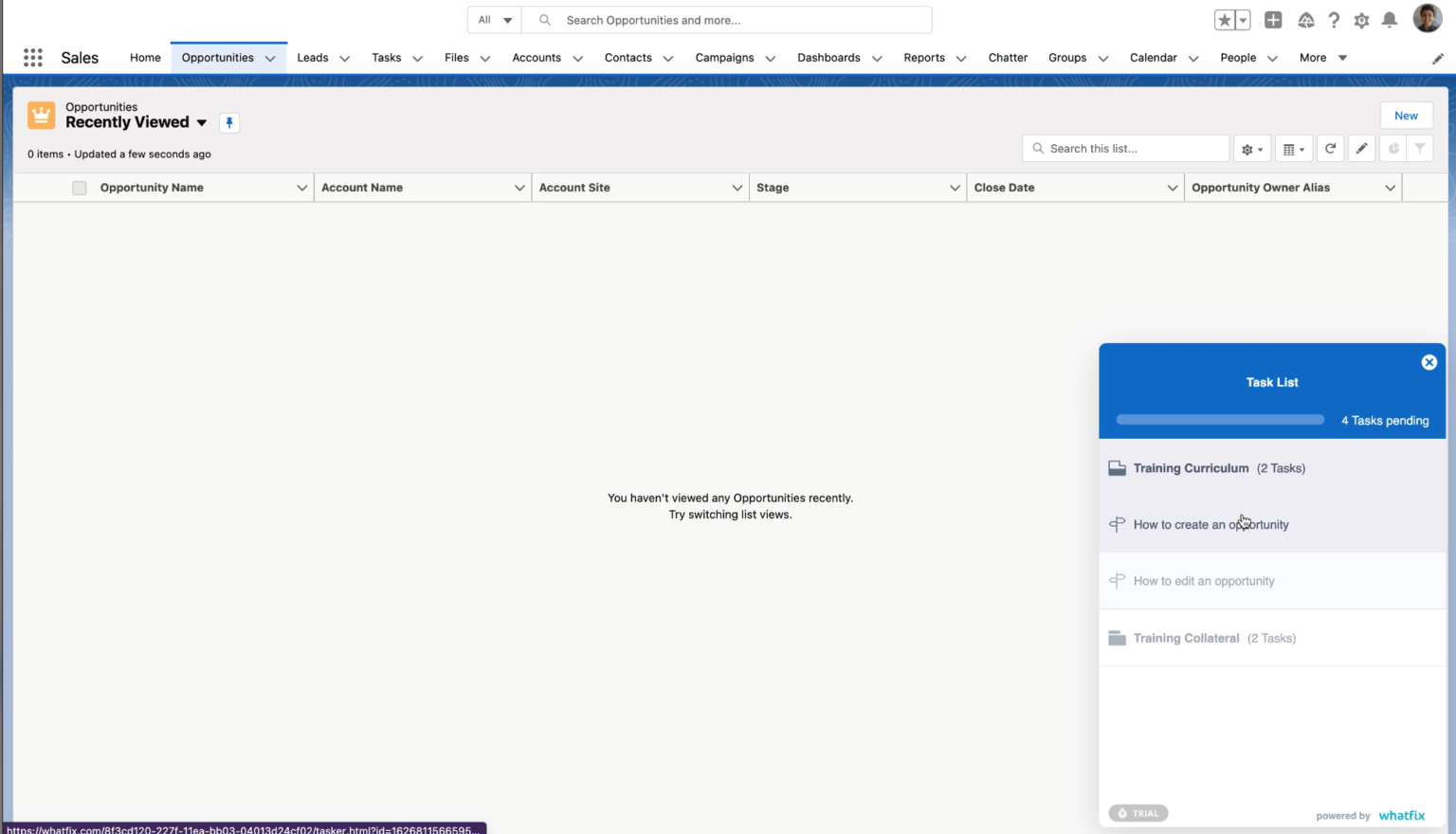The width and height of the screenshot is (1456, 834).
Task: Toggle the pin on Recently Viewed list
Action: pyautogui.click(x=228, y=122)
